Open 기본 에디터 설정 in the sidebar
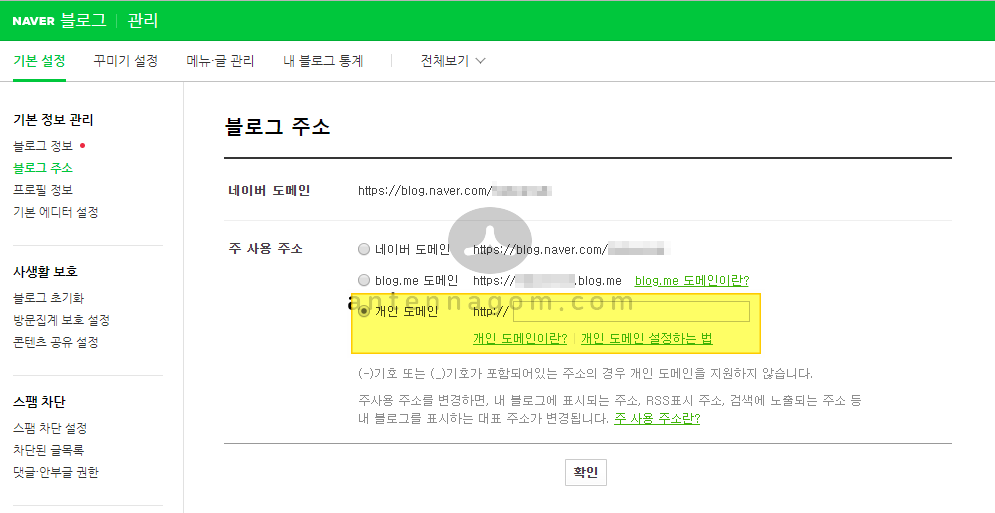This screenshot has width=995, height=513. pyautogui.click(x=56, y=212)
